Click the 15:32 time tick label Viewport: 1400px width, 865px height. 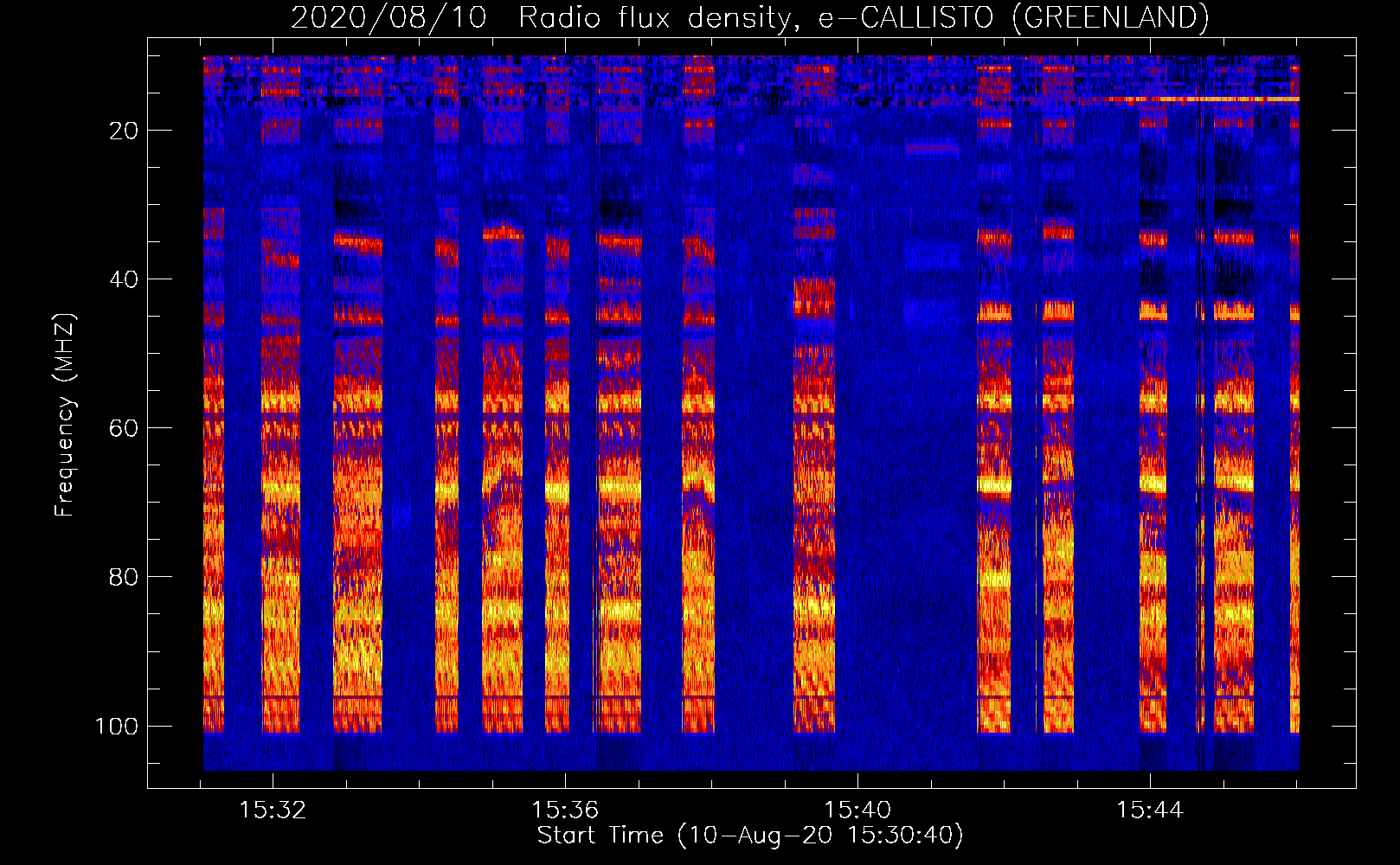point(273,811)
